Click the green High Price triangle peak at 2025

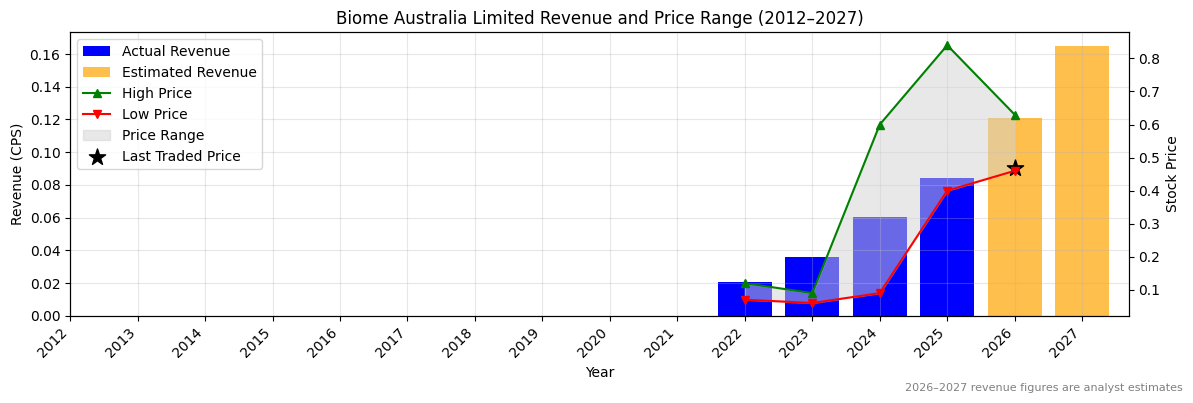[x=947, y=45]
